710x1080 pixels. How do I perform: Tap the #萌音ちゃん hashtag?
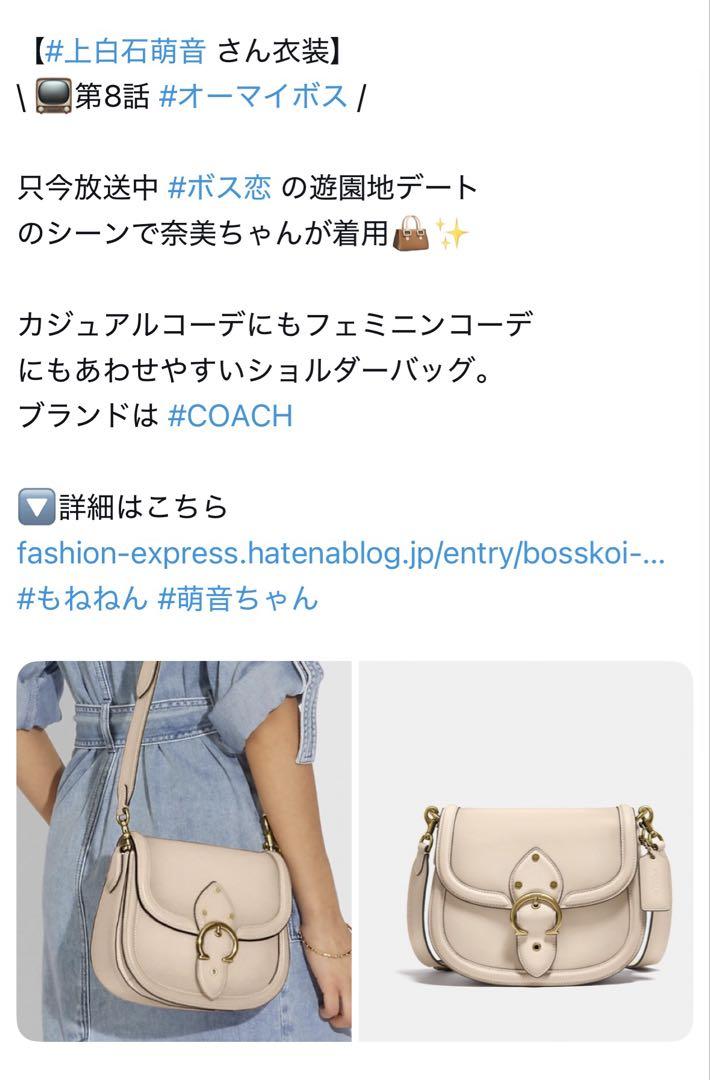pyautogui.click(x=238, y=599)
